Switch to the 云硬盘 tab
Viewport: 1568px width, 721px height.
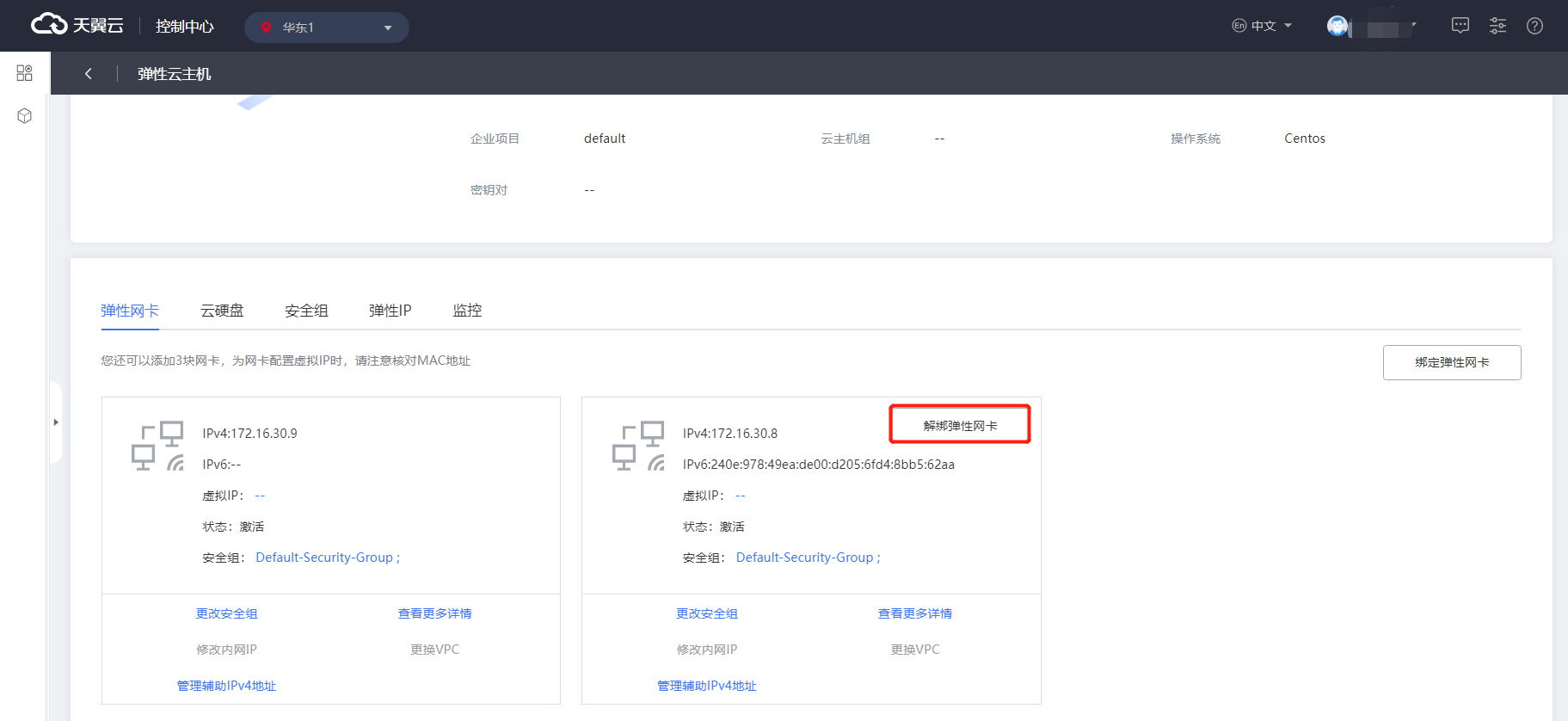pos(222,311)
